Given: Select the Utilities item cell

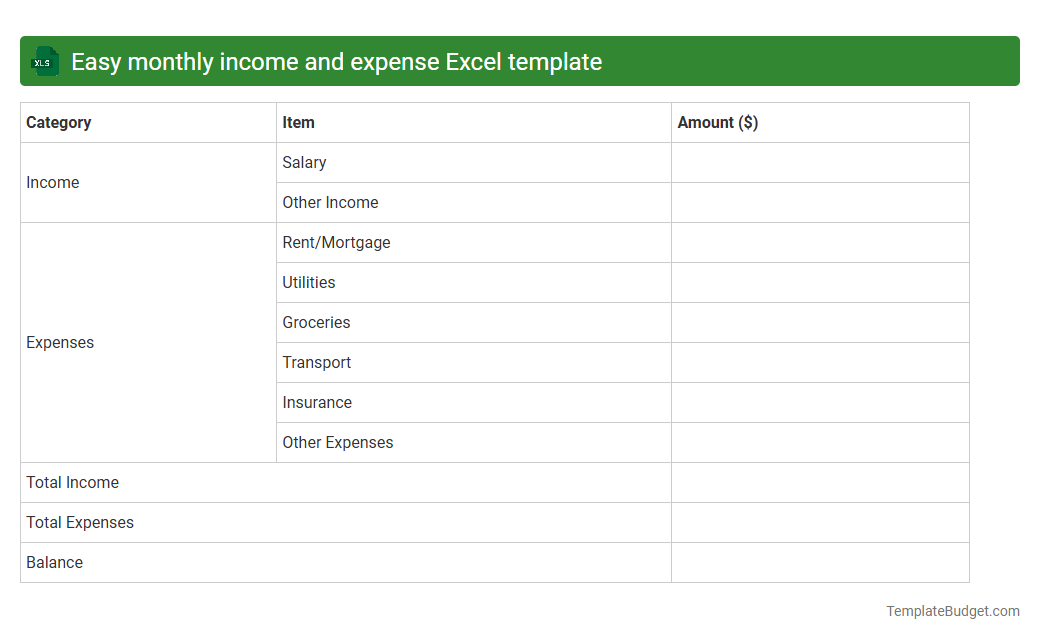Looking at the screenshot, I should click(x=308, y=282).
